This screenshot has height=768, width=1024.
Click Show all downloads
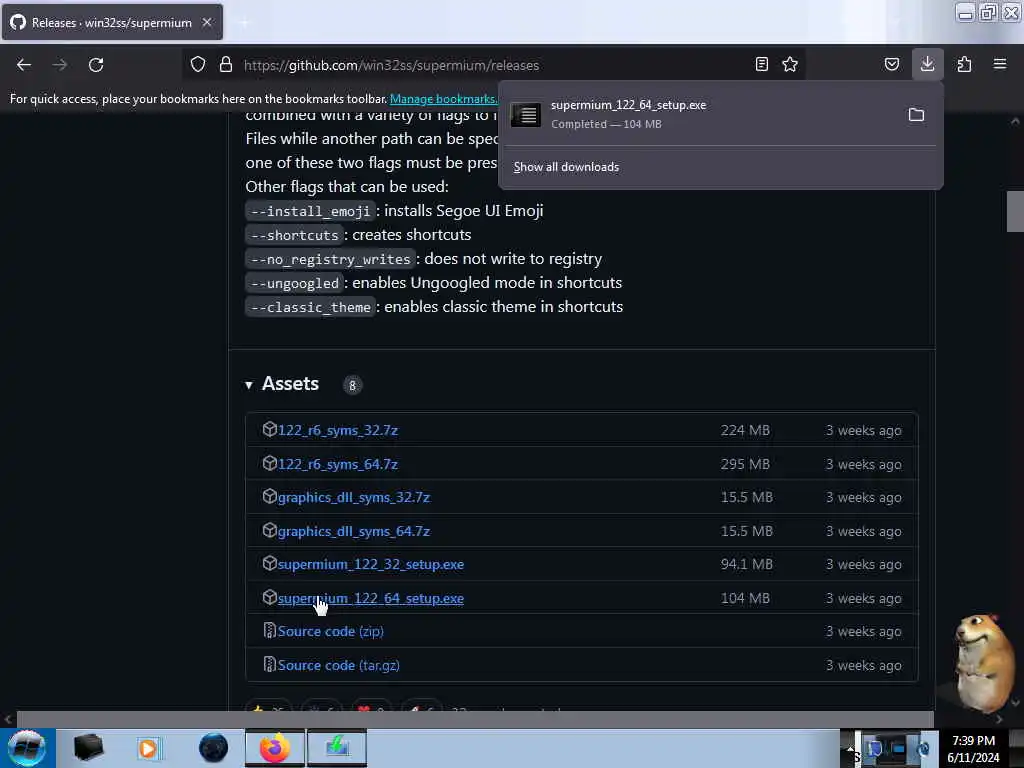click(566, 167)
